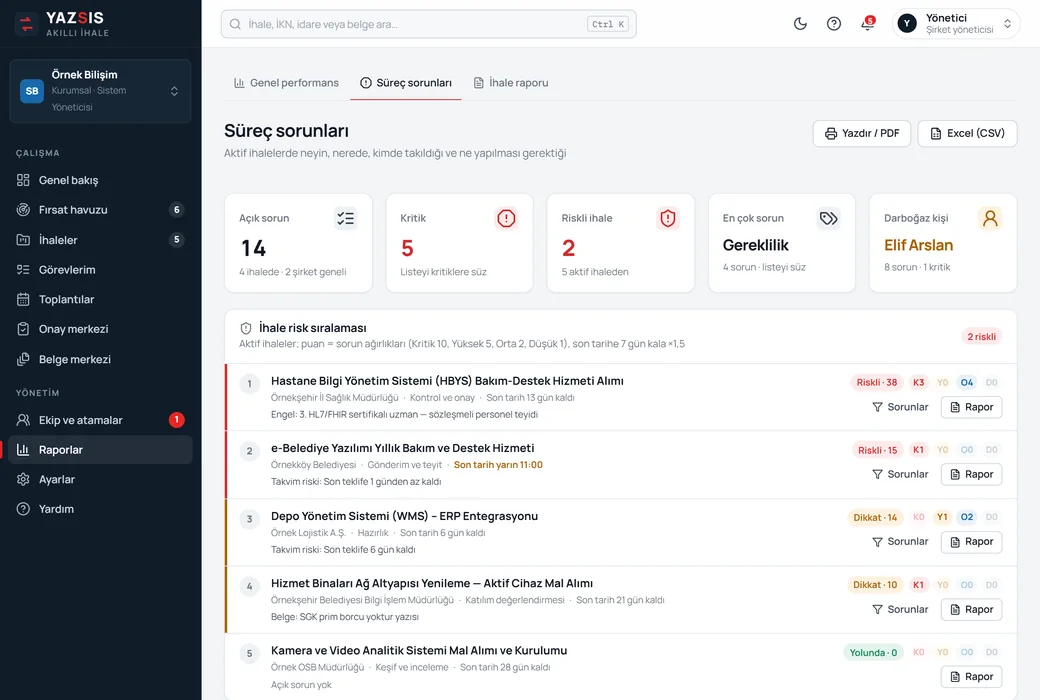Toggle dark mode with the moon icon
Image resolution: width=1040 pixels, height=700 pixels.
(x=800, y=24)
